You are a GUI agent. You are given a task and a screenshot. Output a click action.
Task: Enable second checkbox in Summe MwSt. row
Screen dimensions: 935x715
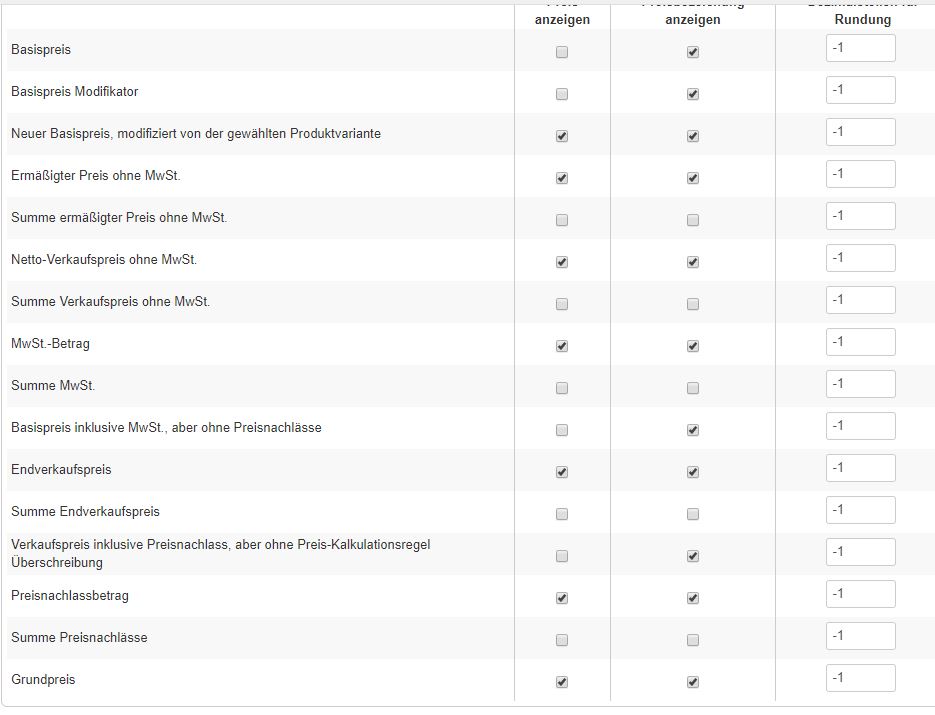click(x=693, y=388)
